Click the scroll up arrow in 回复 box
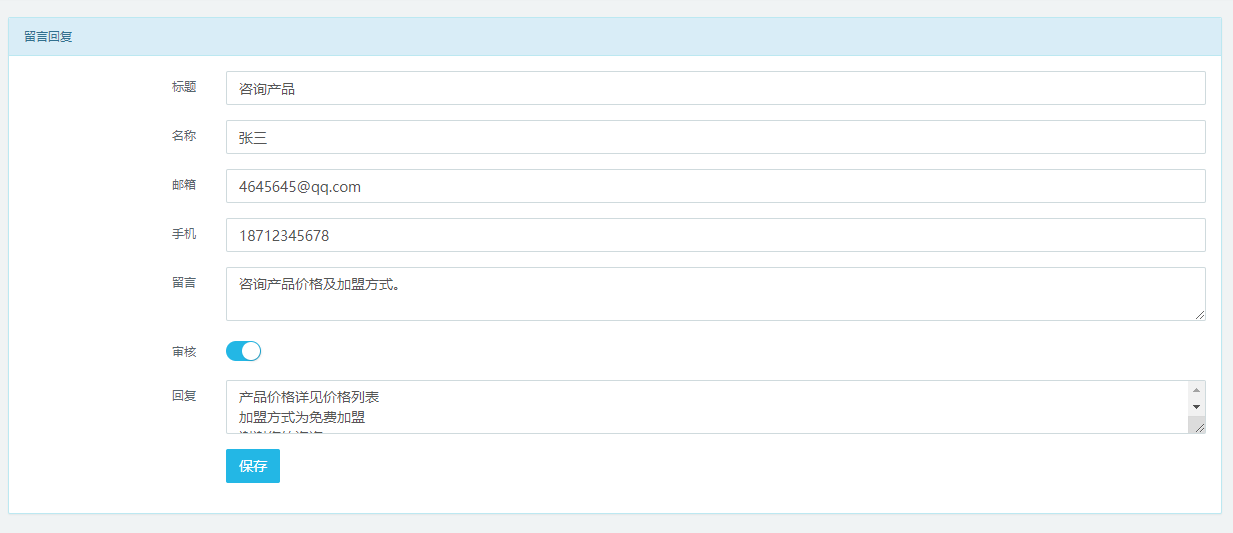Viewport: 1233px width, 533px height. 1196,390
